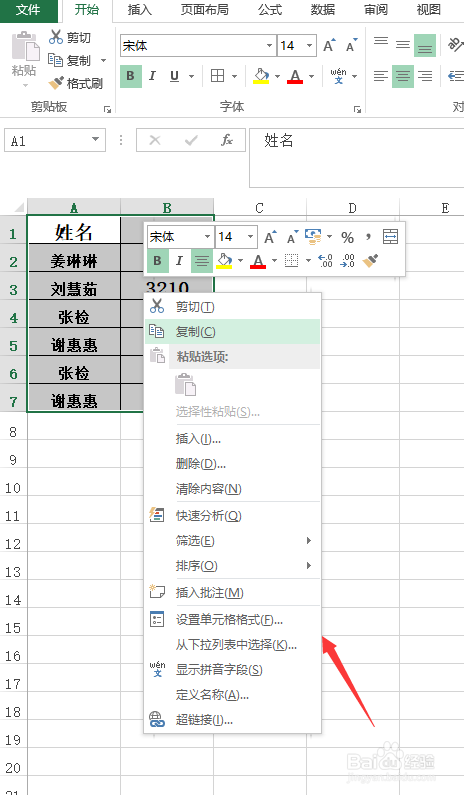This screenshot has width=464, height=795.
Task: Toggle ribbon center horizontal alignment
Action: 403,76
